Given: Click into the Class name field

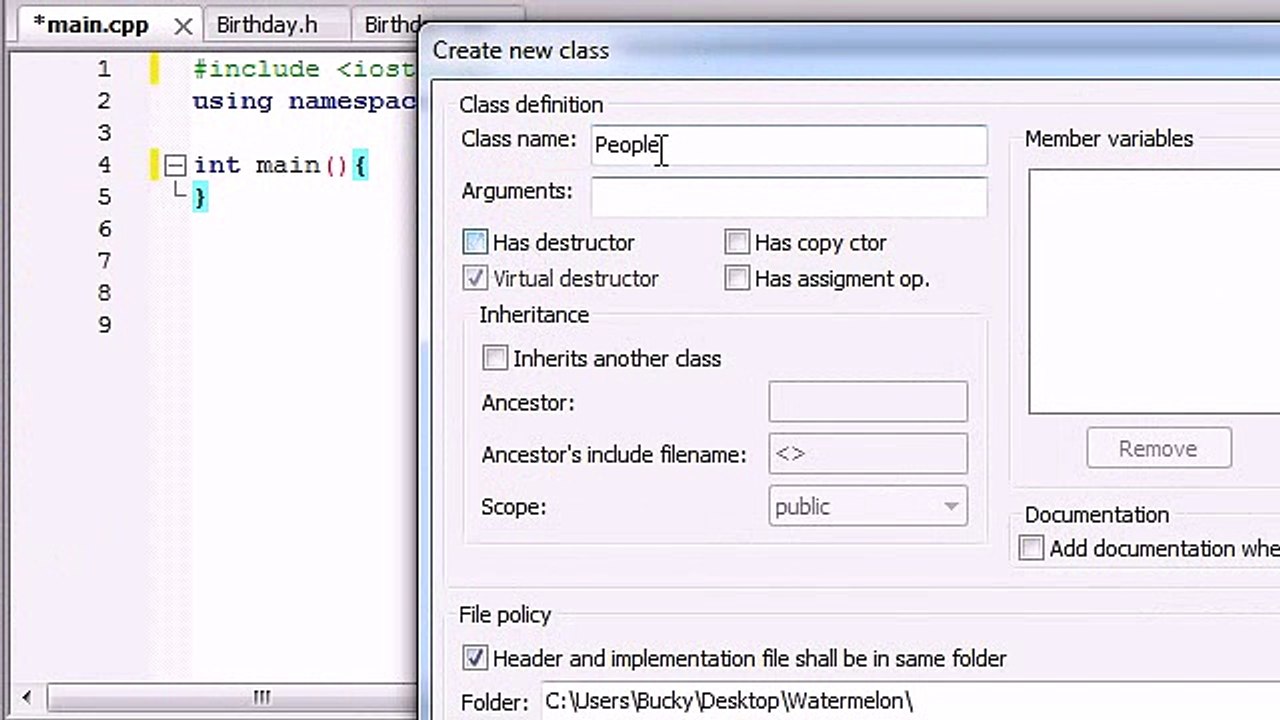Looking at the screenshot, I should pyautogui.click(x=788, y=145).
